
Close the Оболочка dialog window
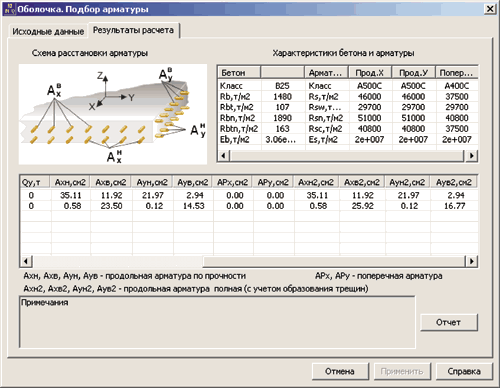pos(489,9)
